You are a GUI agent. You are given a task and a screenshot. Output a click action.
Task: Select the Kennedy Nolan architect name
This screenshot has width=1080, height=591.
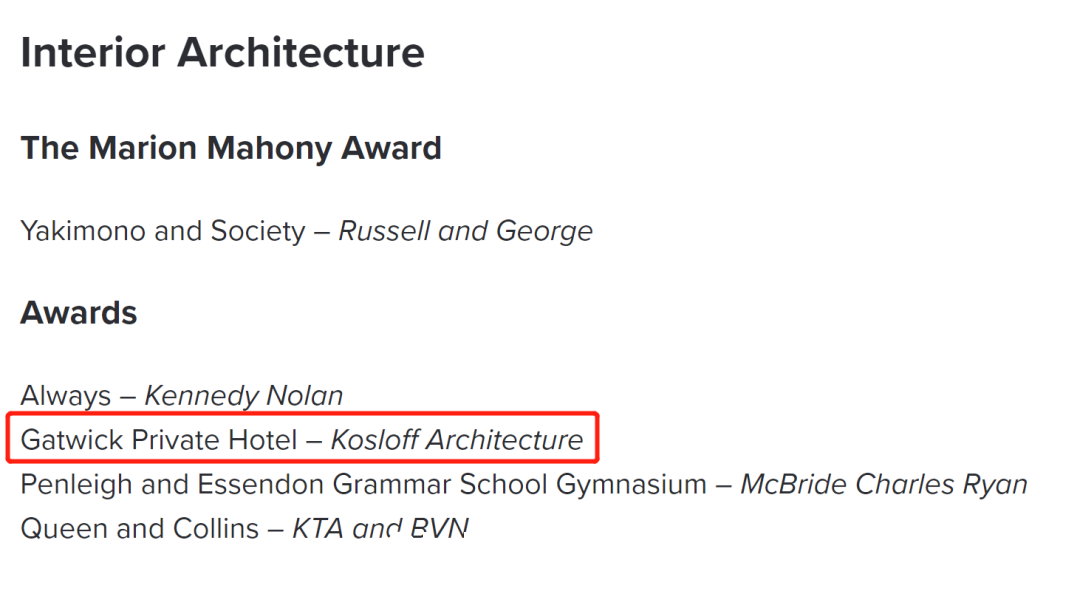[x=244, y=395]
